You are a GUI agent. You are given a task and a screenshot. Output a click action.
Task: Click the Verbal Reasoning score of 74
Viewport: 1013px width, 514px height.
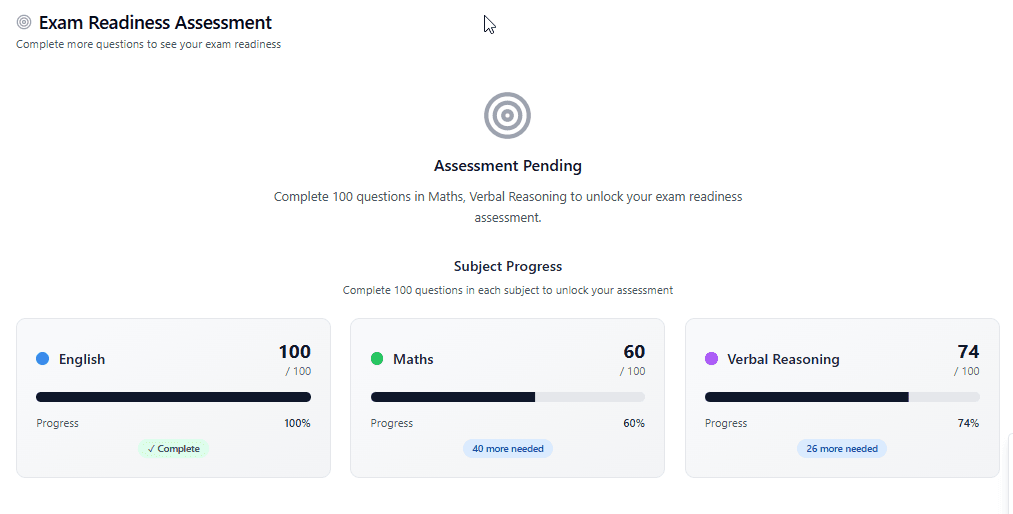[x=968, y=352]
